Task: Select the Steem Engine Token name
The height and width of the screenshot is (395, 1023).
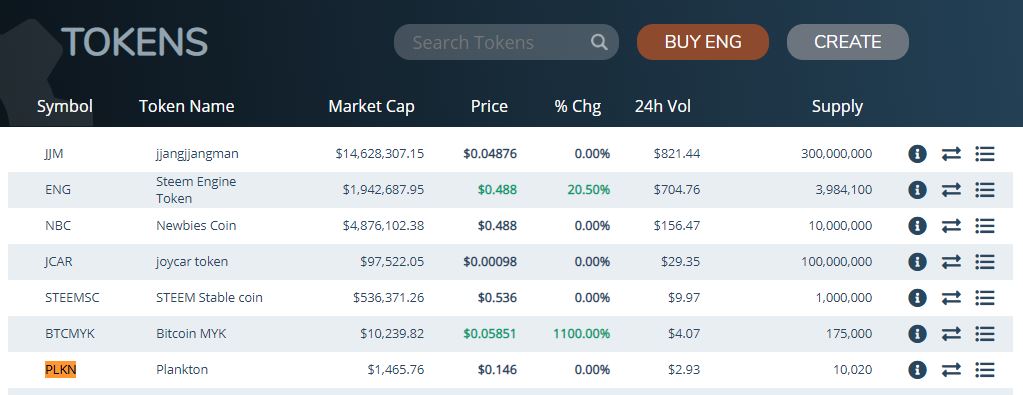Action: (x=196, y=190)
